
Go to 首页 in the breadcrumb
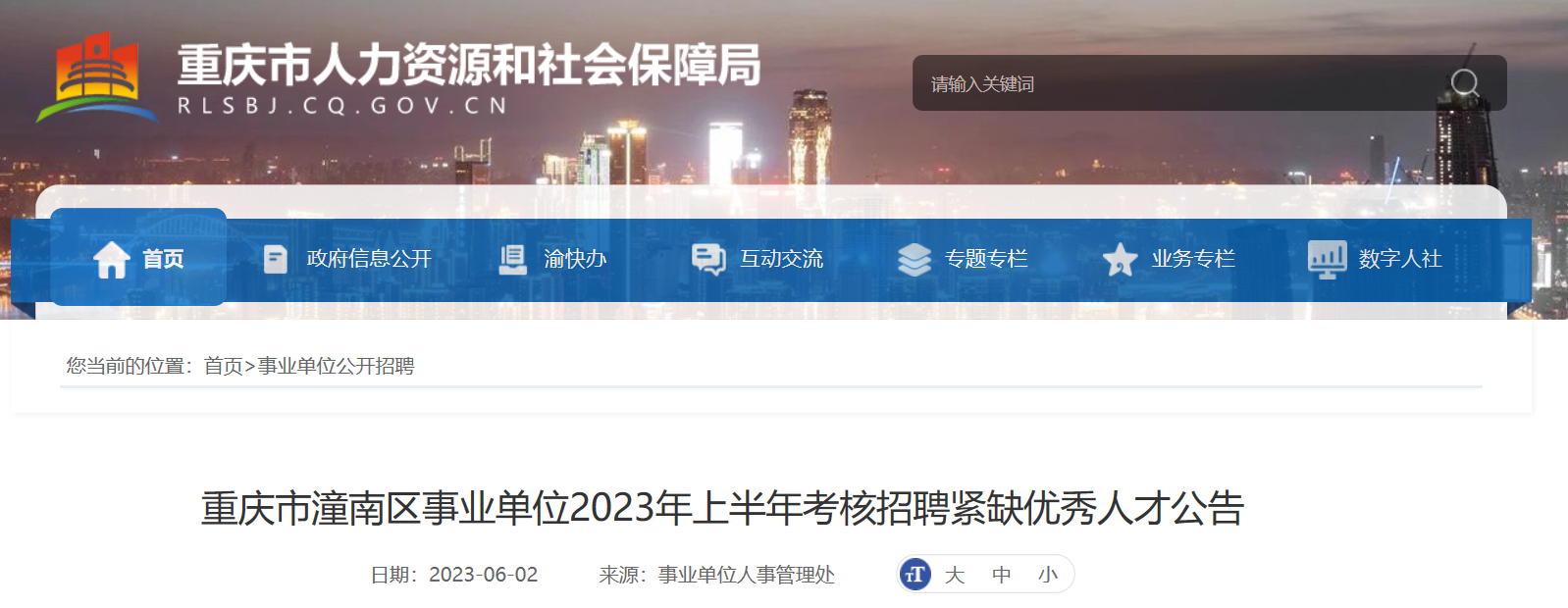[223, 366]
